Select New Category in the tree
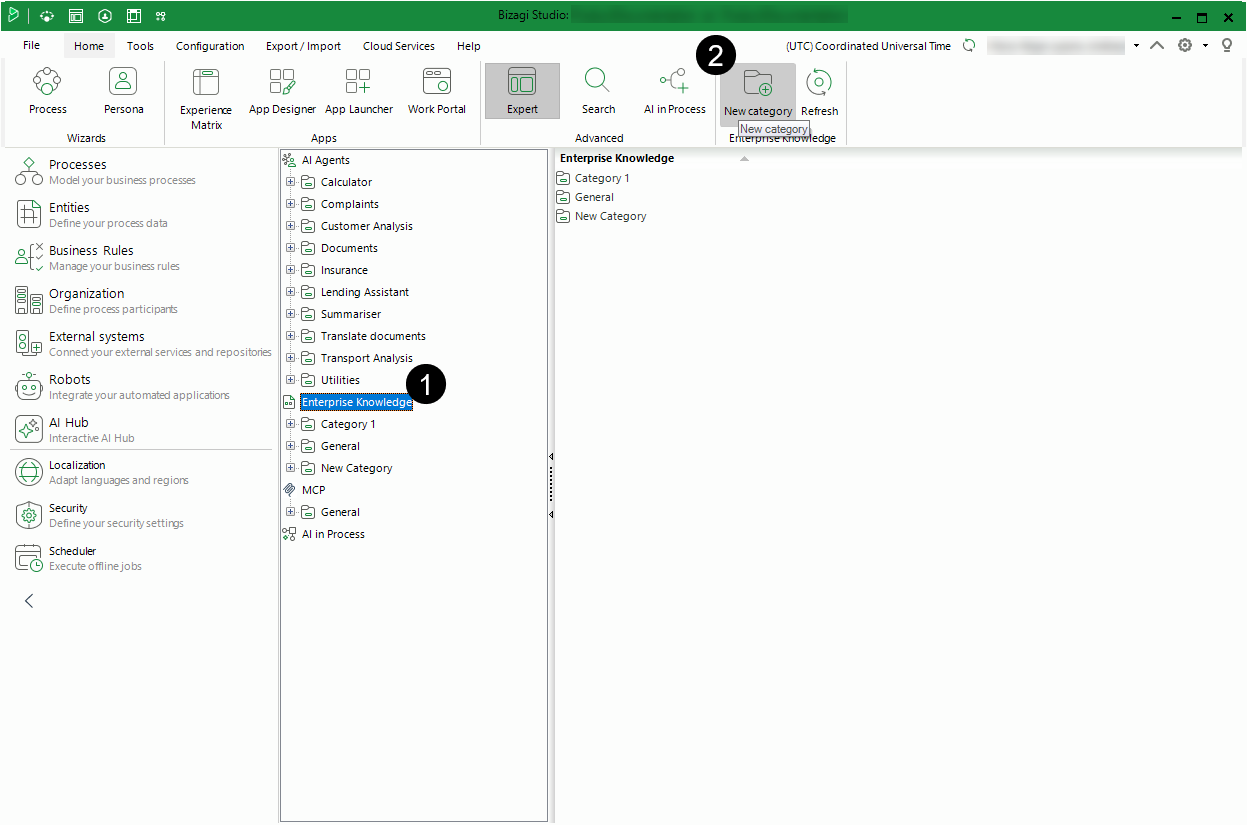Viewport: 1247px width, 825px height. pyautogui.click(x=356, y=468)
